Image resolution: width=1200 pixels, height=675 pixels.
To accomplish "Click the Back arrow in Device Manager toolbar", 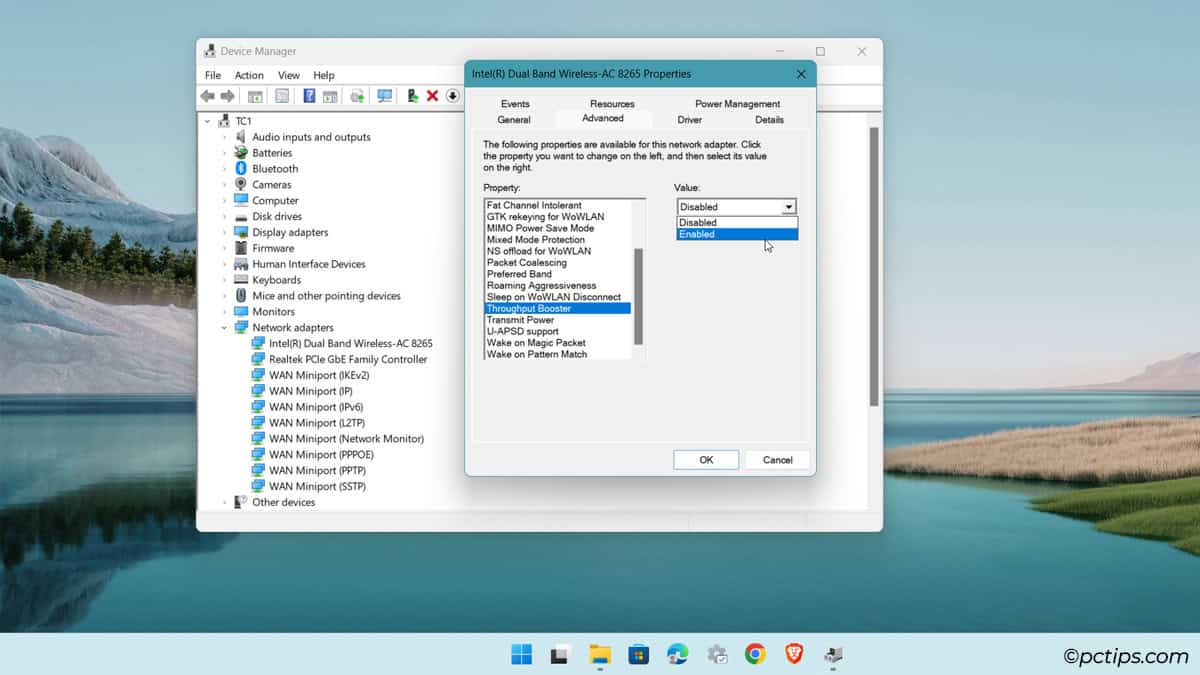I will tap(207, 96).
